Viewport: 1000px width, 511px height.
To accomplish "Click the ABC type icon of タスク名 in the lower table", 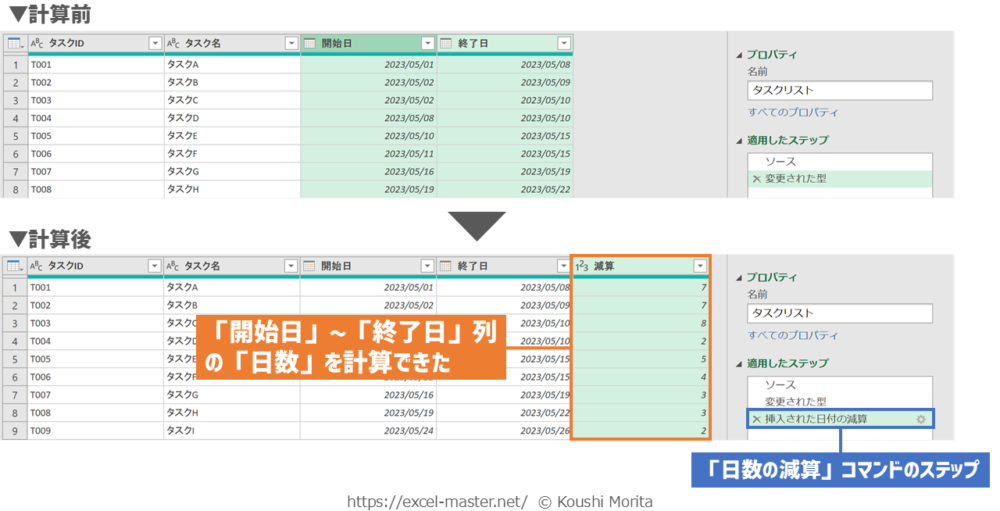I will pyautogui.click(x=173, y=266).
